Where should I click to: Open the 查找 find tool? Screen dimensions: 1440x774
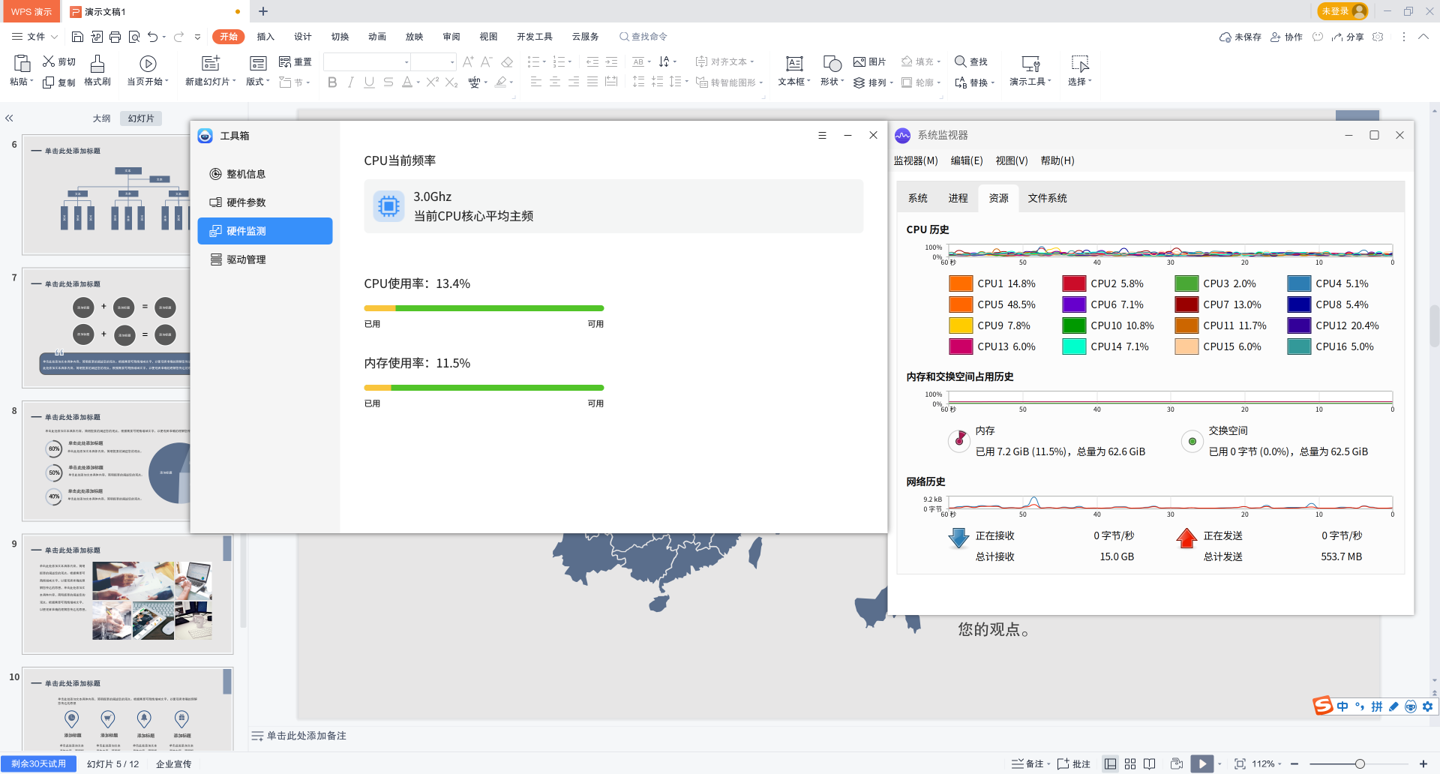point(970,62)
